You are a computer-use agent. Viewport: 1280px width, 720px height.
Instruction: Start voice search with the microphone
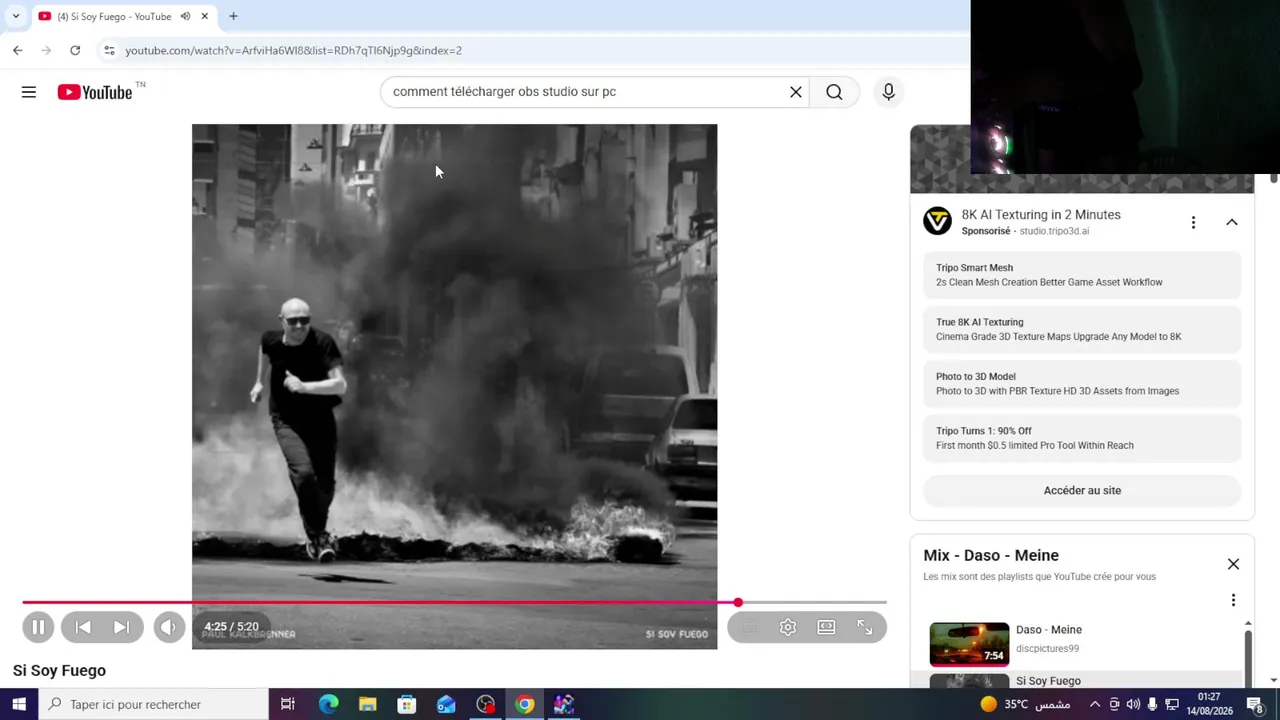point(888,92)
